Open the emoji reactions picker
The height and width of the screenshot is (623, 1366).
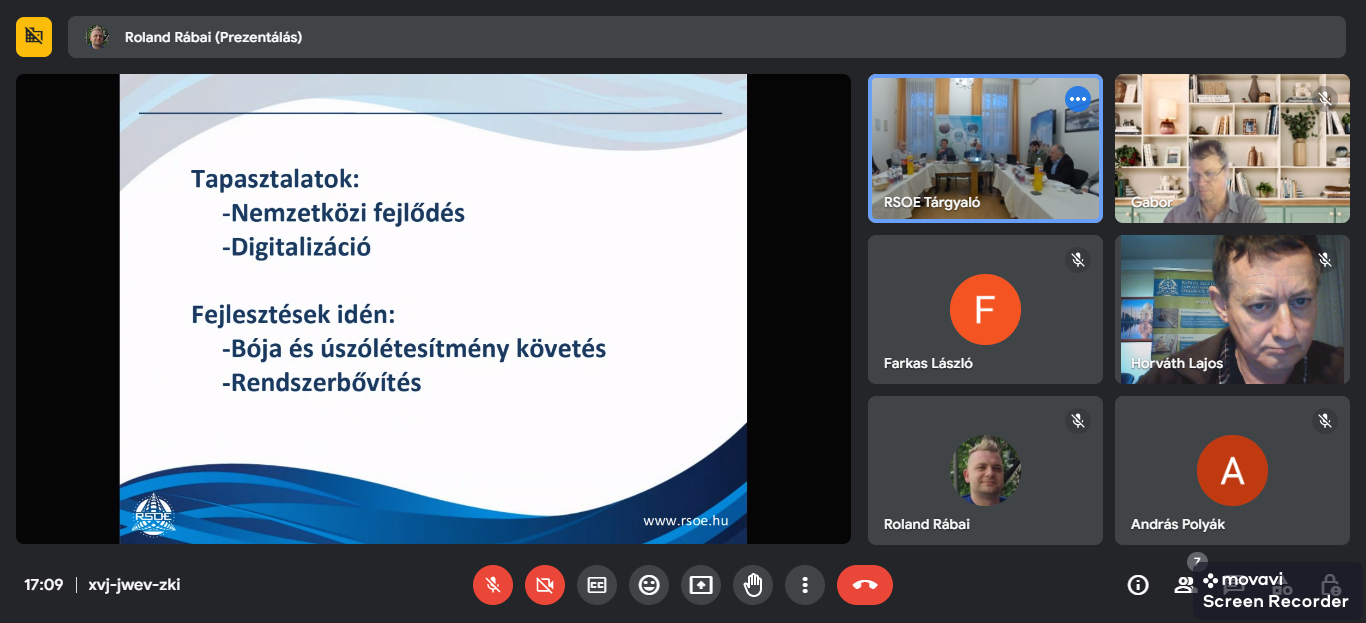tap(649, 585)
